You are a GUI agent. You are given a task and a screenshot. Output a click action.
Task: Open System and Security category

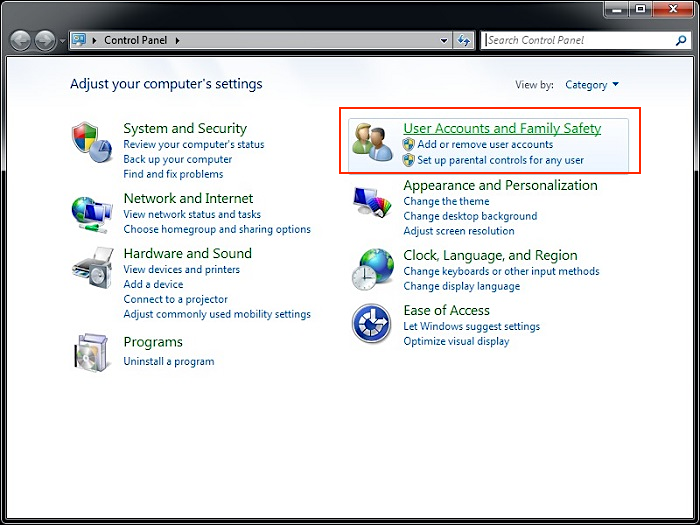185,128
